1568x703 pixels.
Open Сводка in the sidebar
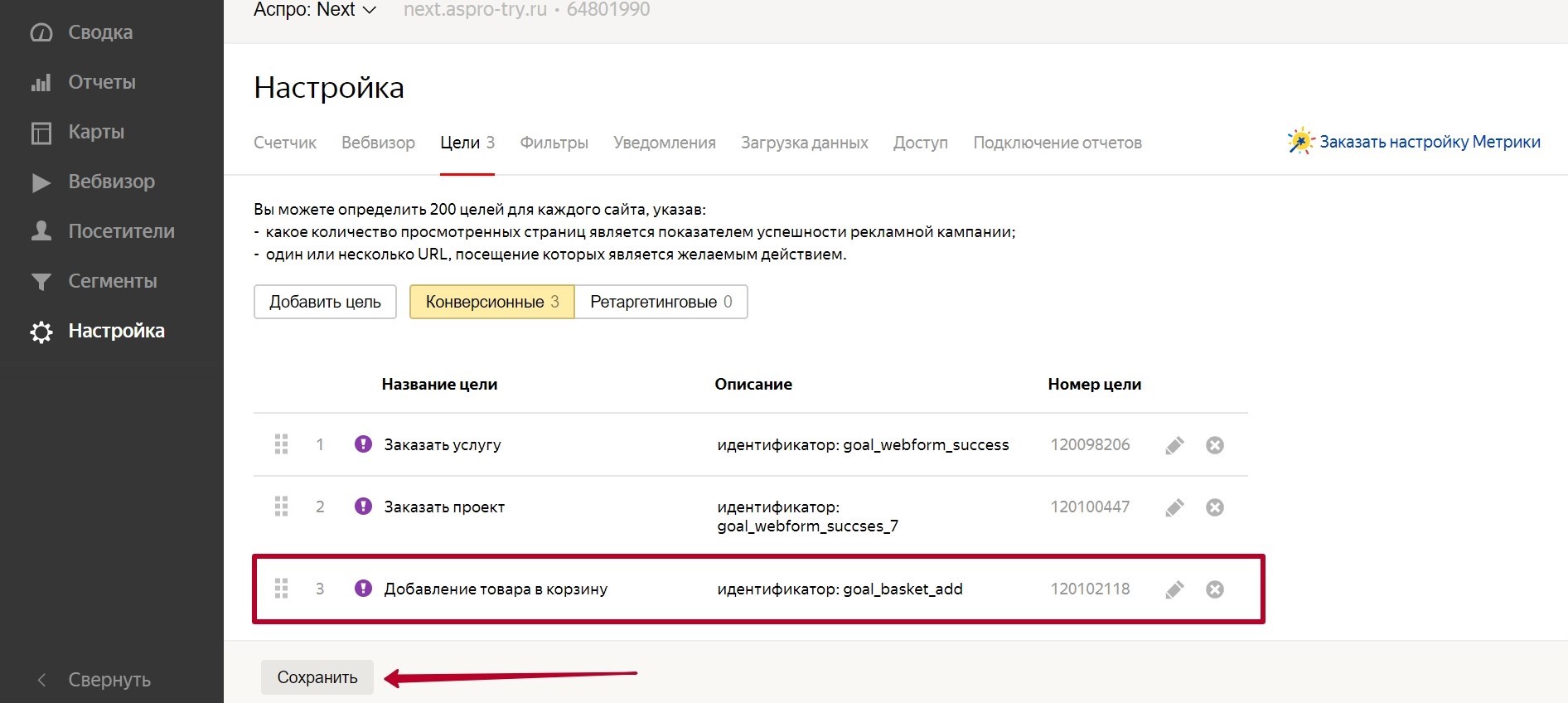click(100, 32)
